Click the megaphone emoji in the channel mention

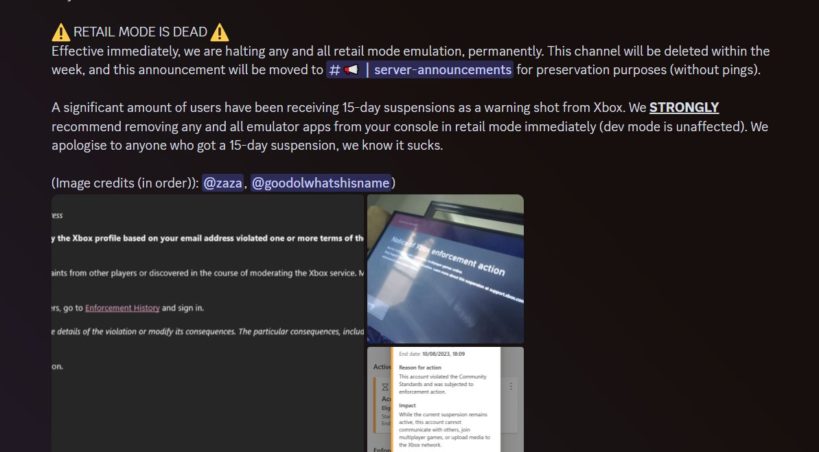pyautogui.click(x=352, y=69)
